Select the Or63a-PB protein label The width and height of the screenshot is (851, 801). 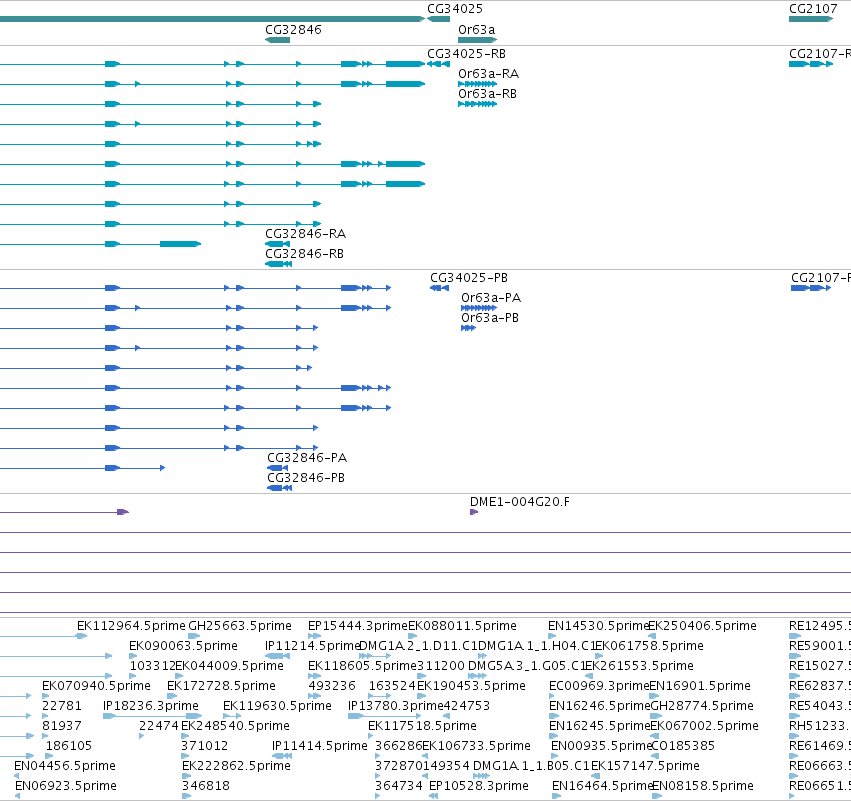click(490, 318)
